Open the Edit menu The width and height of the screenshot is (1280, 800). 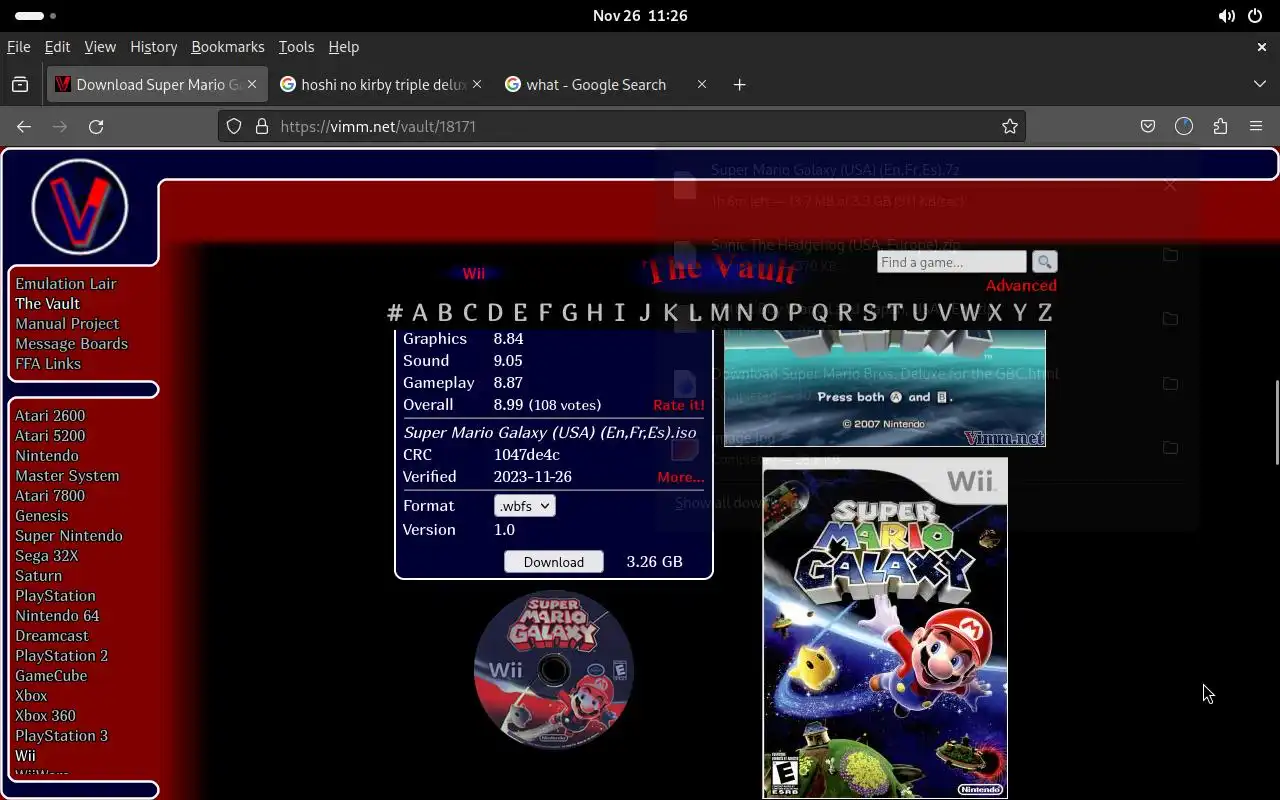57,47
